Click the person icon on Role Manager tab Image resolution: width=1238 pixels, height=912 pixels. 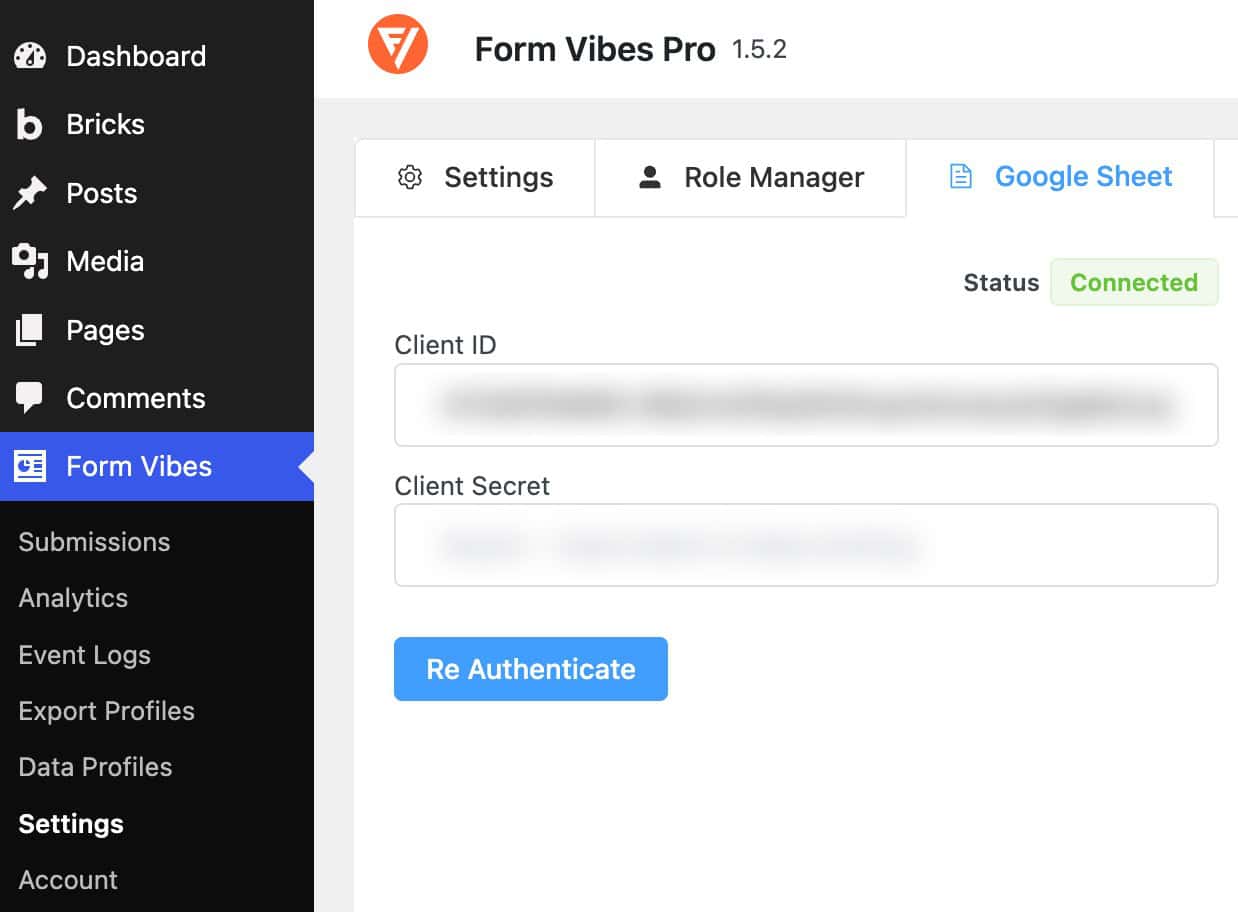tap(650, 178)
